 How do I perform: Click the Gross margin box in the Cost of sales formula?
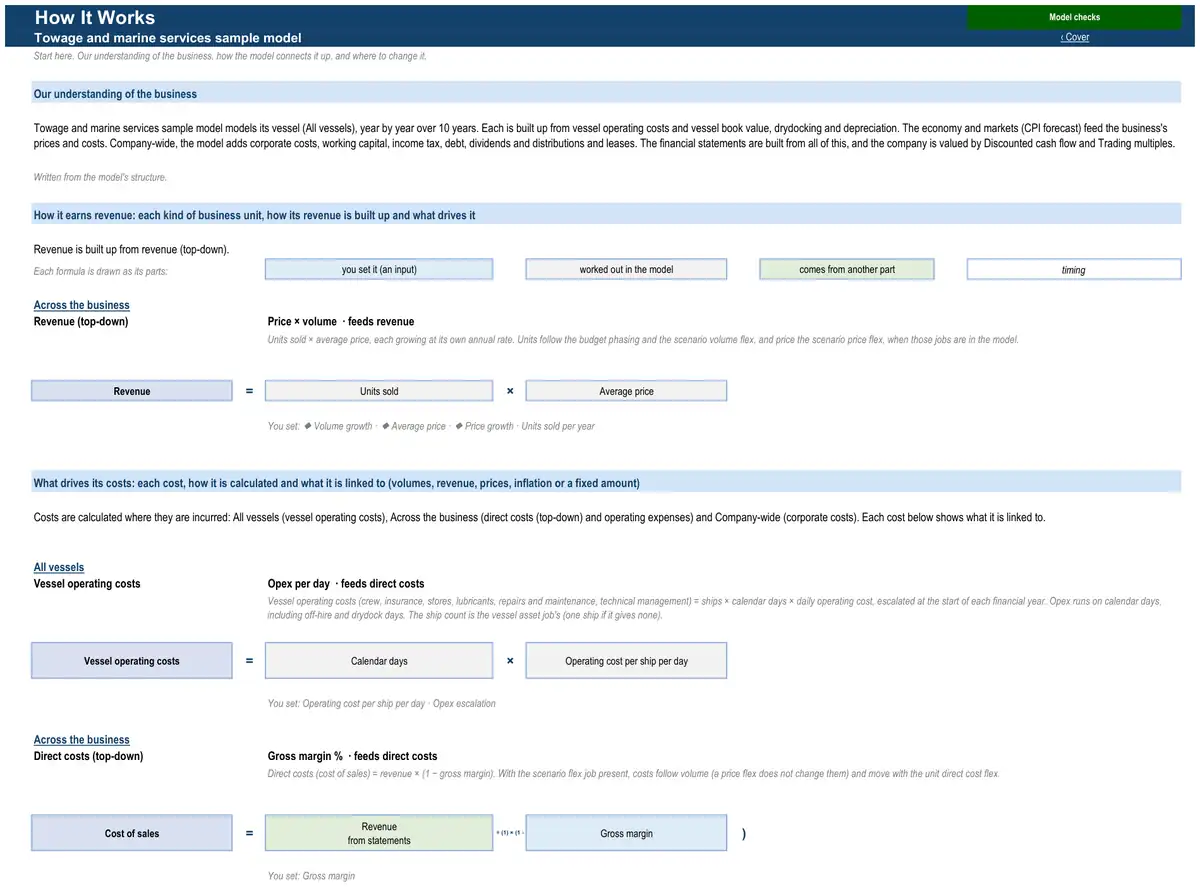[x=626, y=833]
